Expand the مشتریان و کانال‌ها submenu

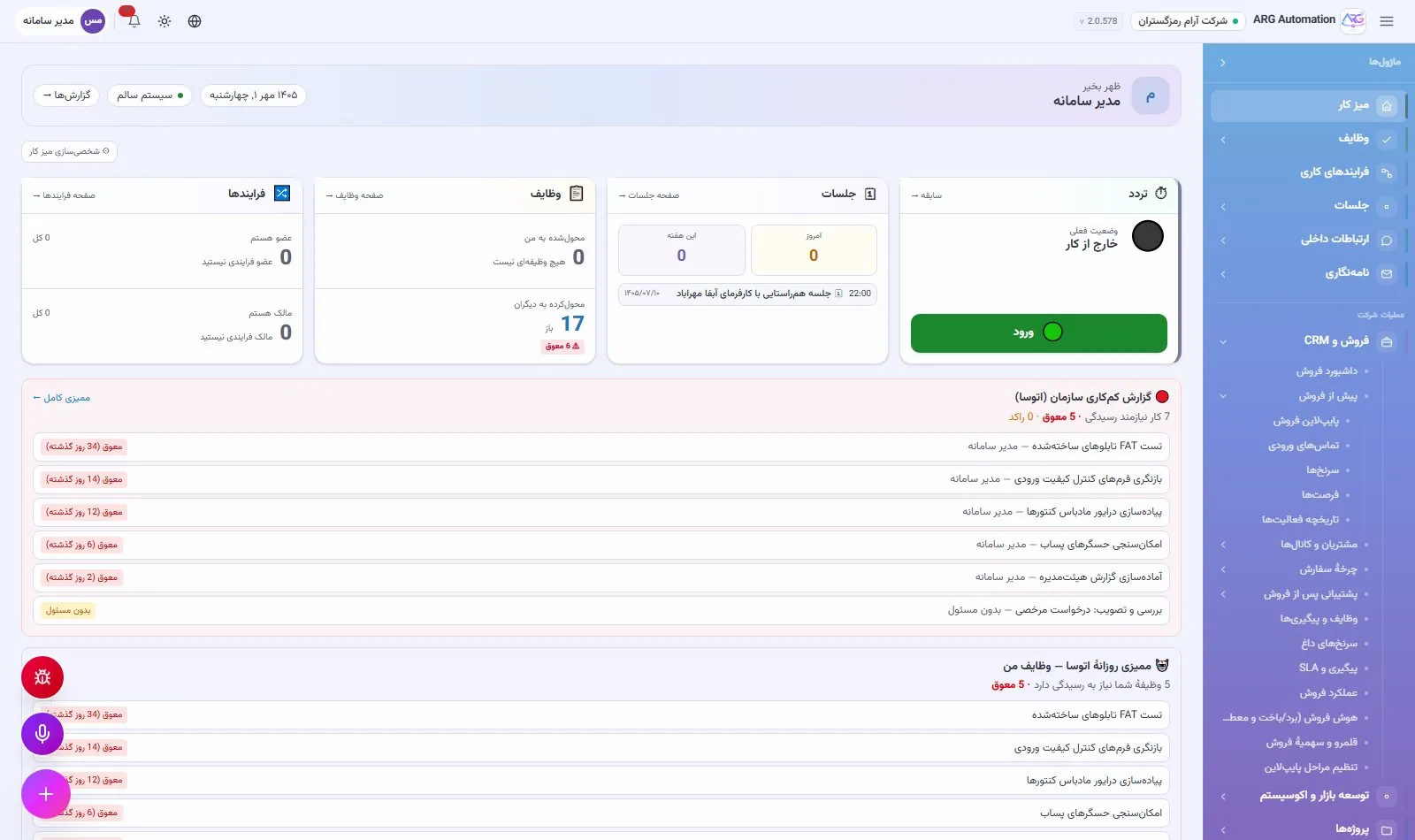point(1223,545)
